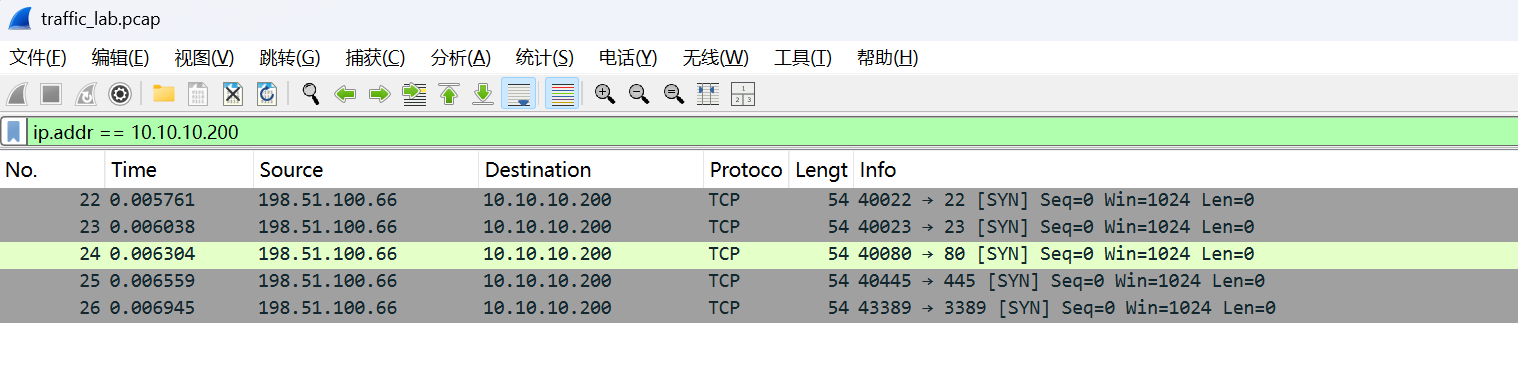The width and height of the screenshot is (1518, 366).
Task: Open display filter bookmark dropdown
Action: click(x=13, y=131)
